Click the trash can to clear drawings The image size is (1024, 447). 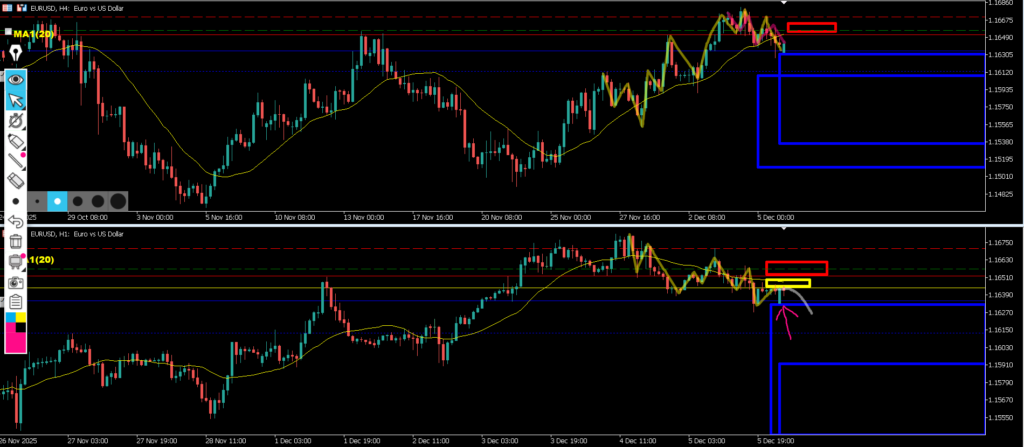pyautogui.click(x=16, y=241)
